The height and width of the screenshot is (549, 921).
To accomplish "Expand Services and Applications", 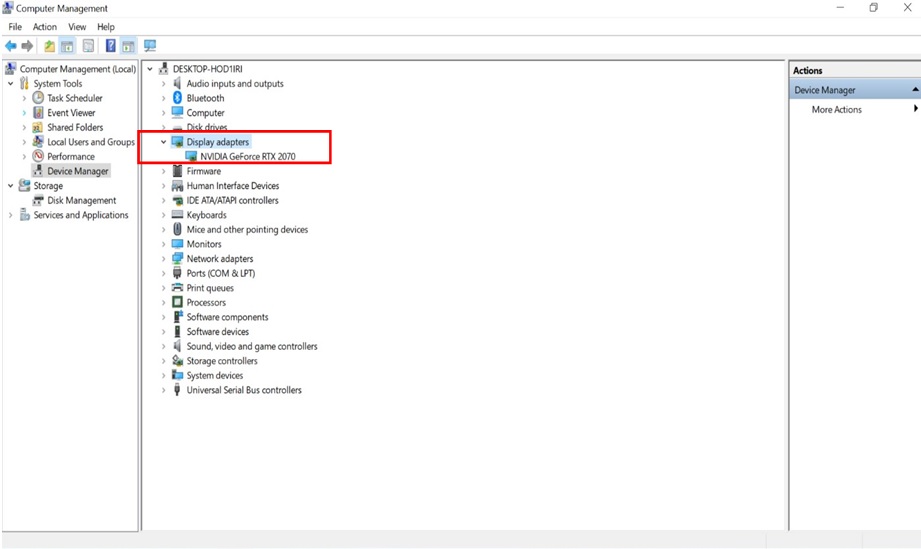I will [x=11, y=215].
